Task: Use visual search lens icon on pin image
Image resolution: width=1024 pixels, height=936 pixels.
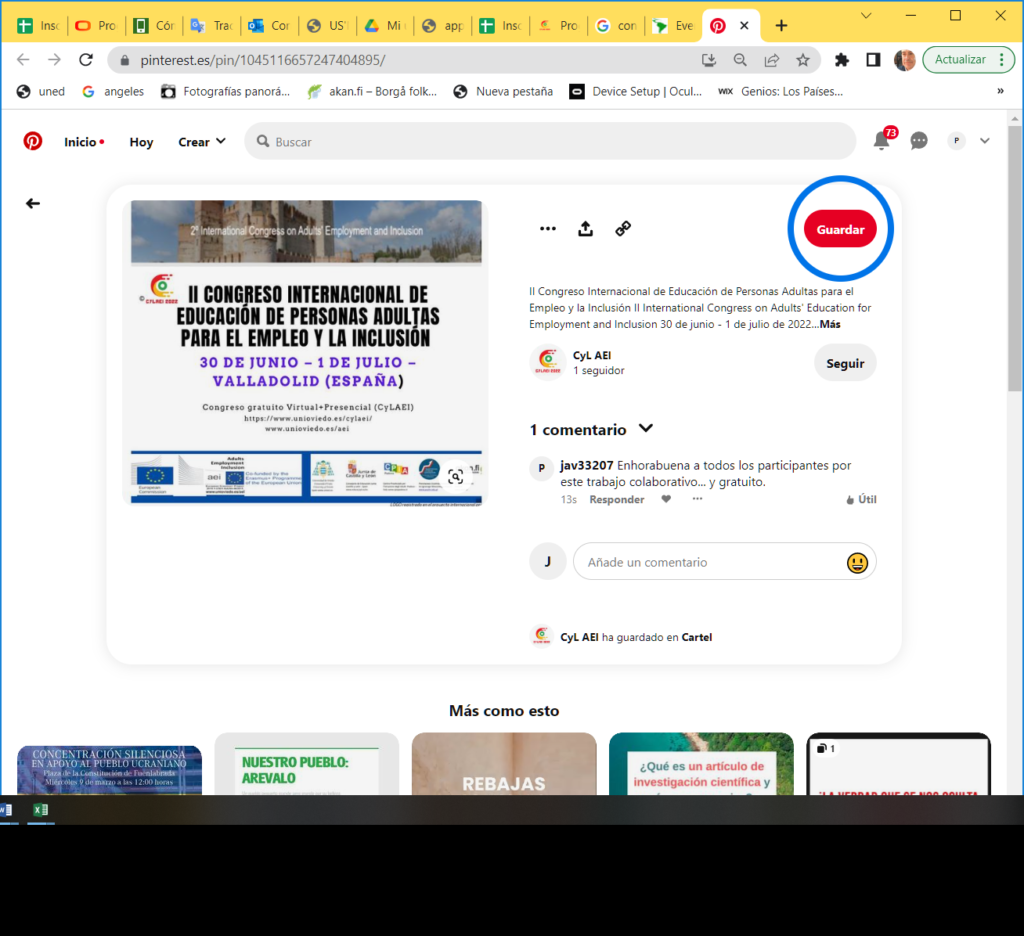Action: [456, 477]
